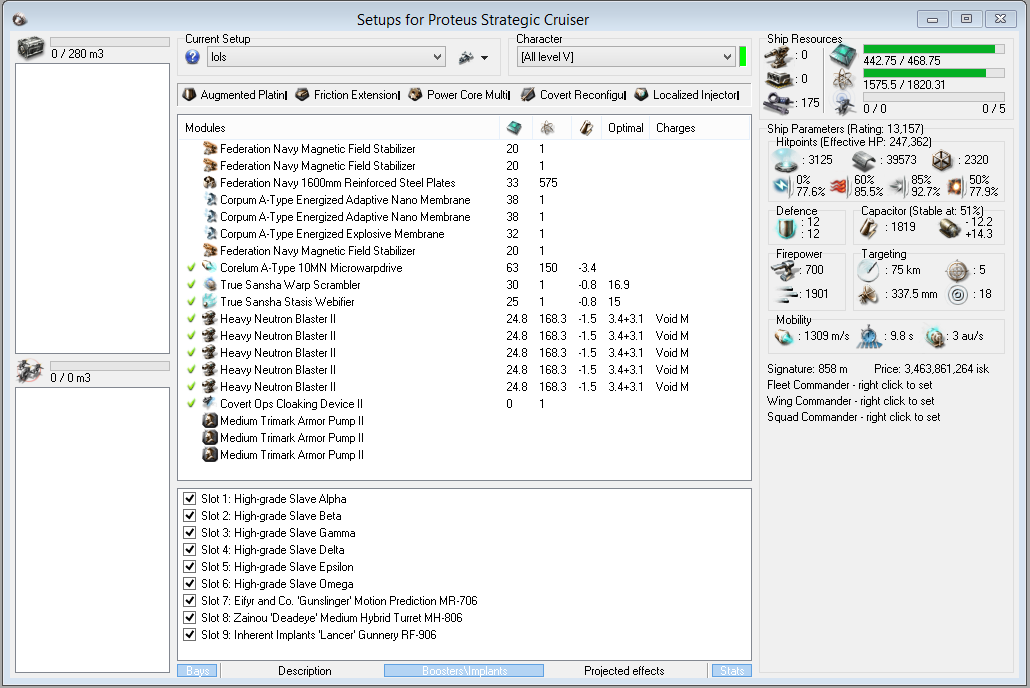Uncheck Slot 3 High-grade Slave Gamma
Image resolution: width=1030 pixels, height=688 pixels.
(x=190, y=533)
